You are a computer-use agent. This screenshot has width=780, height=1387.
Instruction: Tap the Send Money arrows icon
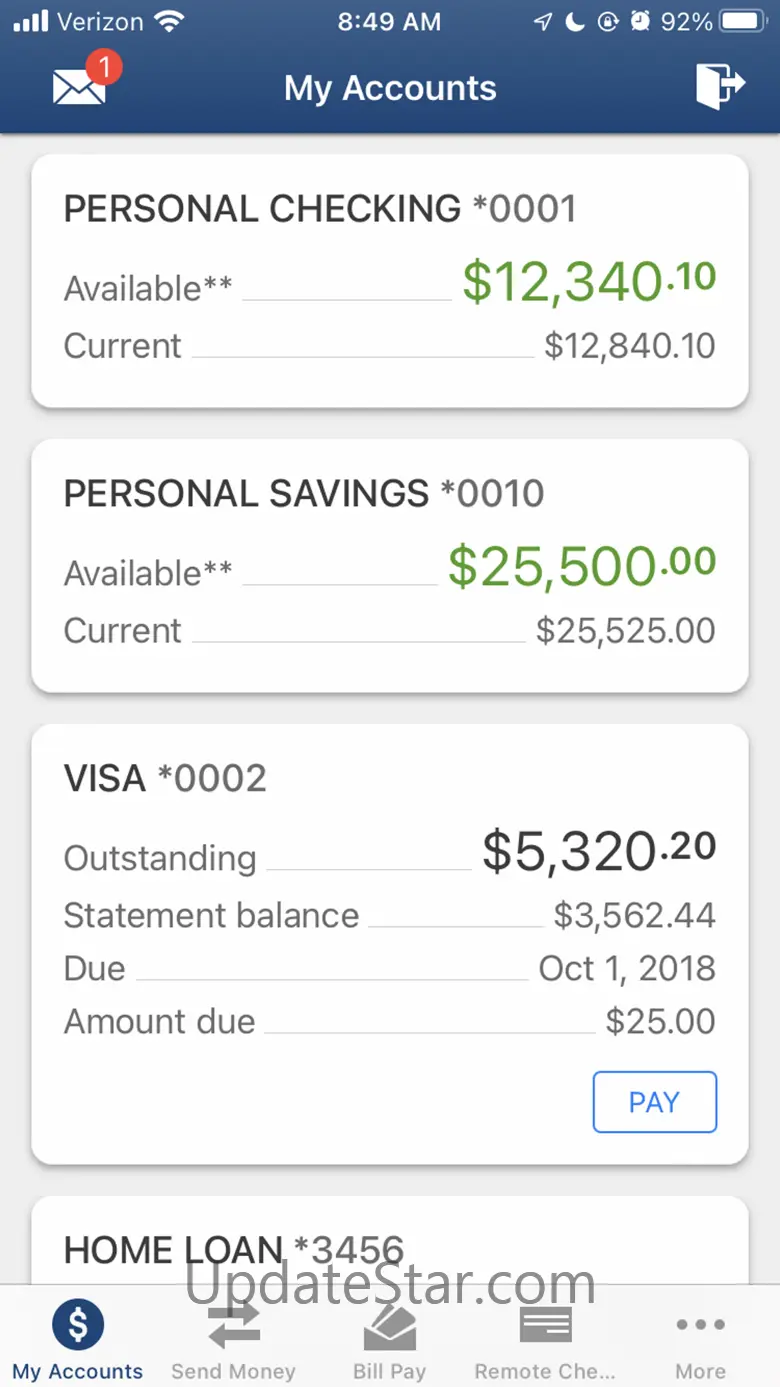point(233,1325)
